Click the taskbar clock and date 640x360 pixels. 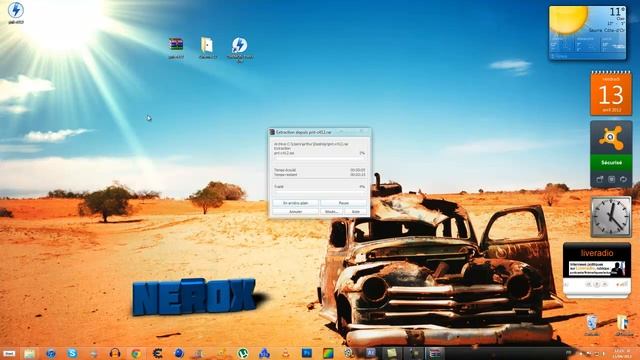(623, 353)
